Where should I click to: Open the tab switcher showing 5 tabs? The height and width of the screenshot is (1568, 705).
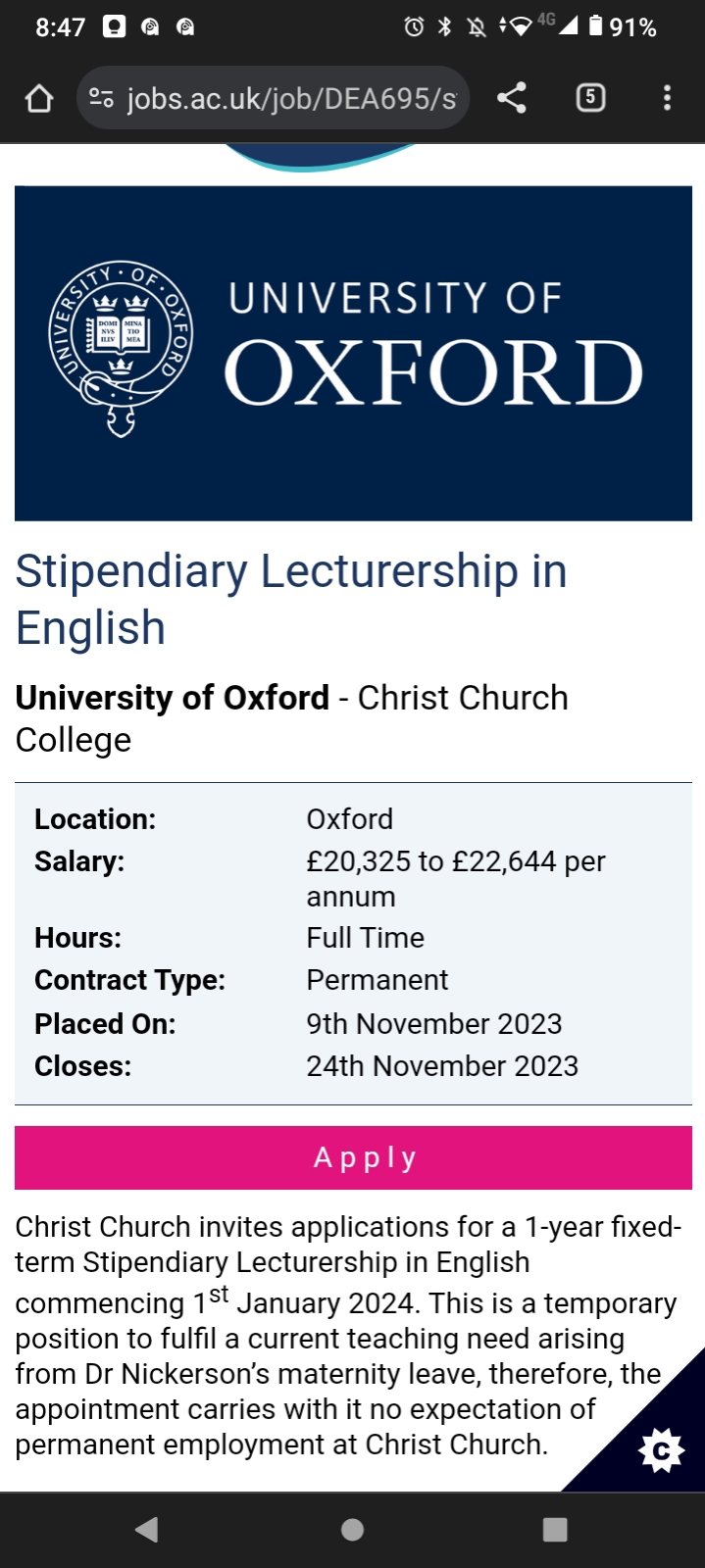590,98
